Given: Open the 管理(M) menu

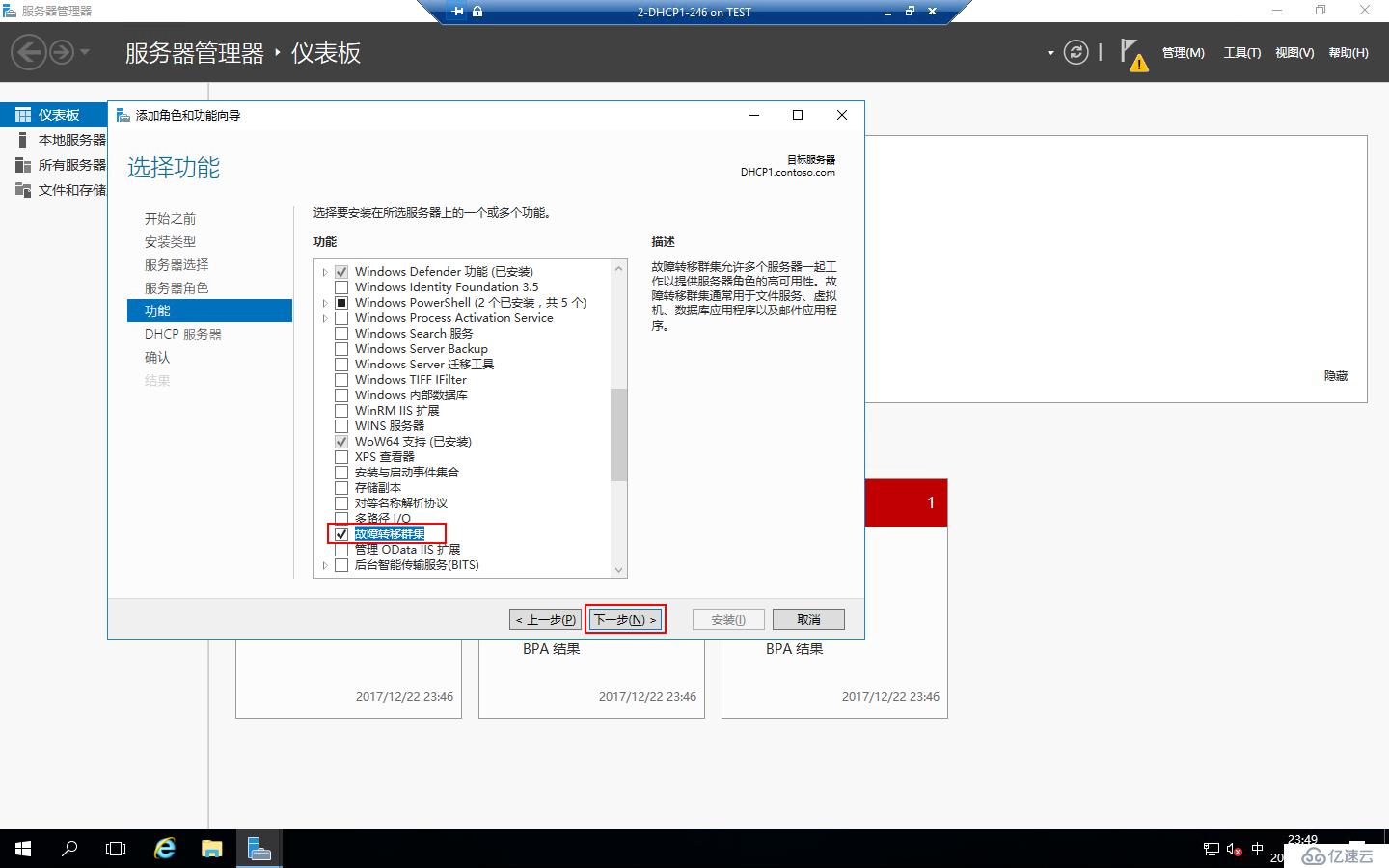Looking at the screenshot, I should (x=1184, y=53).
